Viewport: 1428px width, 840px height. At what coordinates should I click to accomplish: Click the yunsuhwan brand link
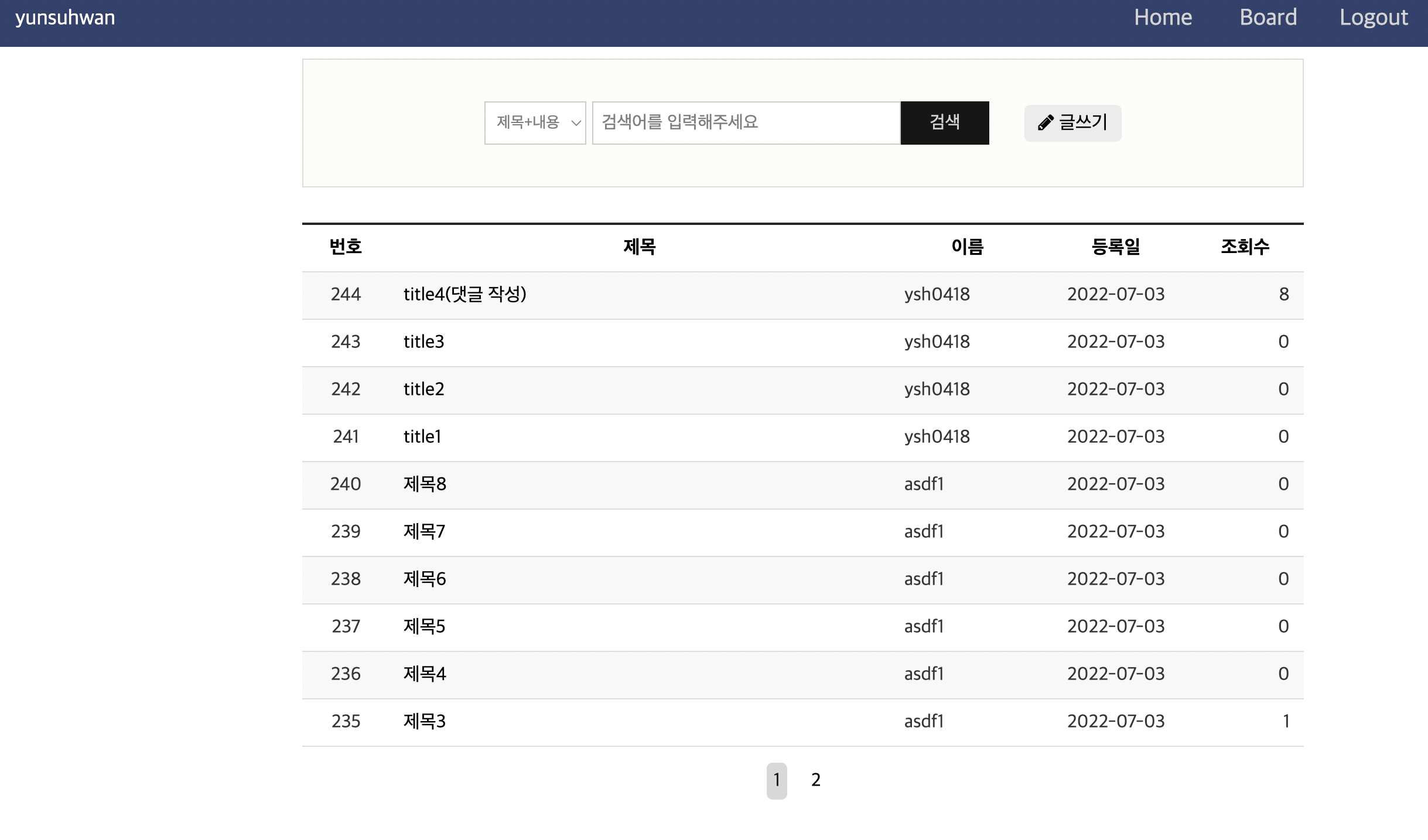tap(64, 17)
